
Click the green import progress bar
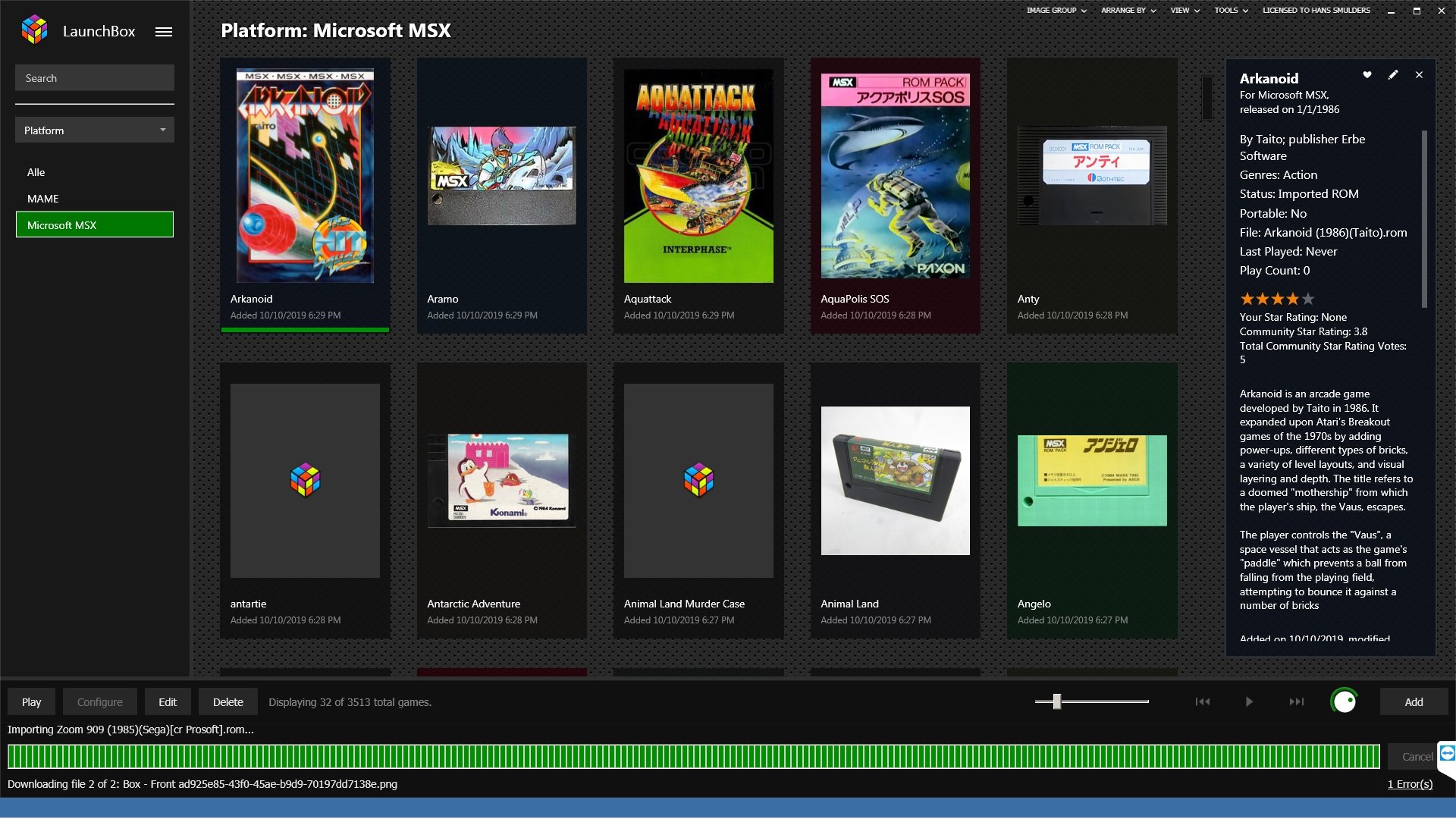coord(693,757)
